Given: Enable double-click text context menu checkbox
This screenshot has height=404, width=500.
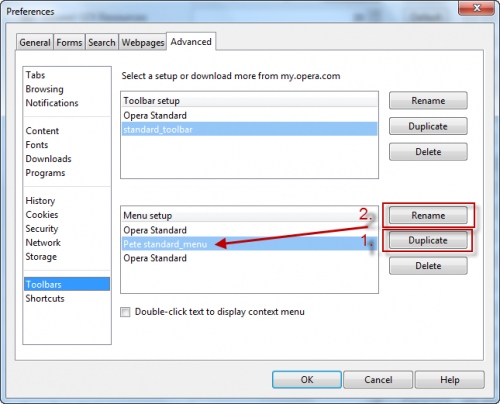Looking at the screenshot, I should tap(125, 312).
